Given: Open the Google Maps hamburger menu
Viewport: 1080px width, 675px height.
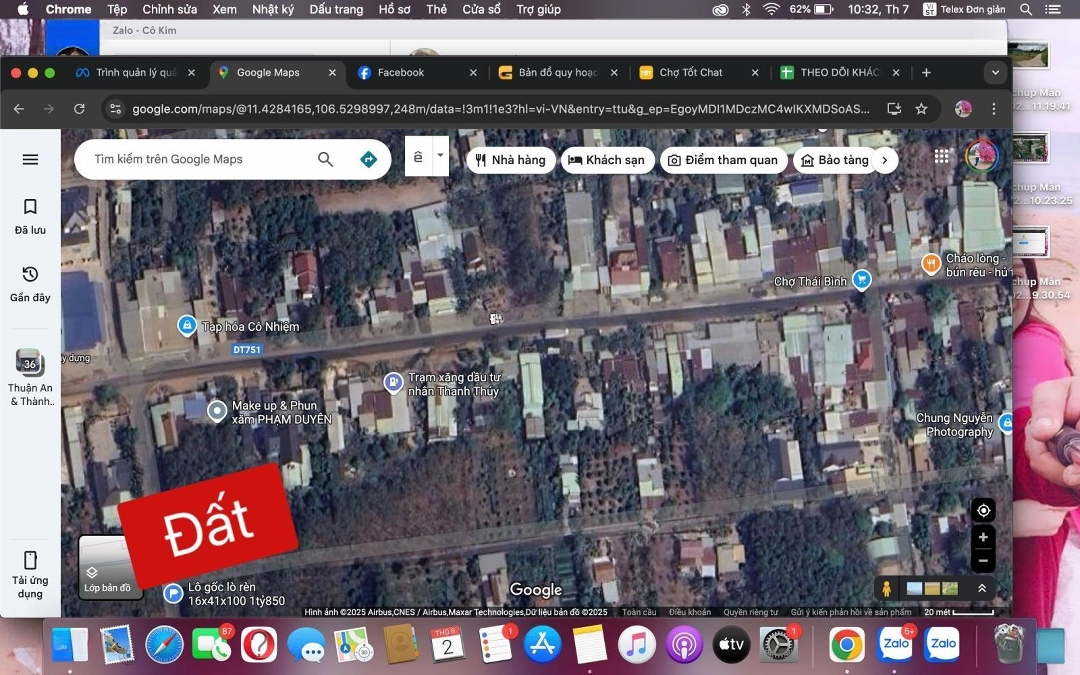Looking at the screenshot, I should tap(30, 159).
